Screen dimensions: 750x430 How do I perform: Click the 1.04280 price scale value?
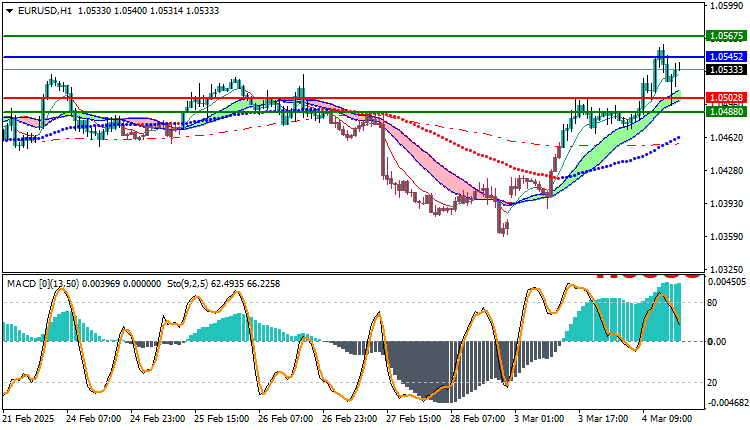(727, 171)
